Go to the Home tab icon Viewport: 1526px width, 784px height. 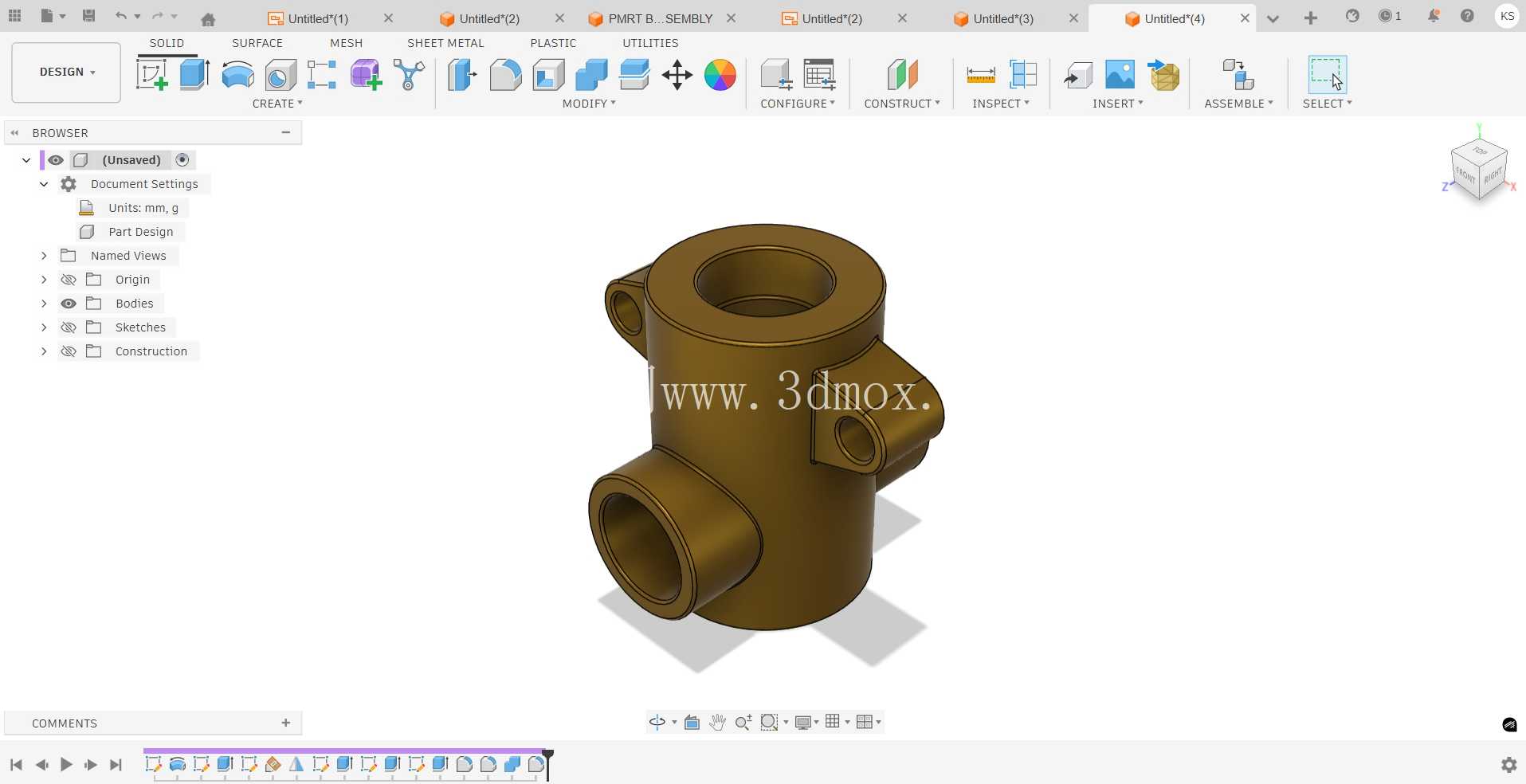[208, 19]
